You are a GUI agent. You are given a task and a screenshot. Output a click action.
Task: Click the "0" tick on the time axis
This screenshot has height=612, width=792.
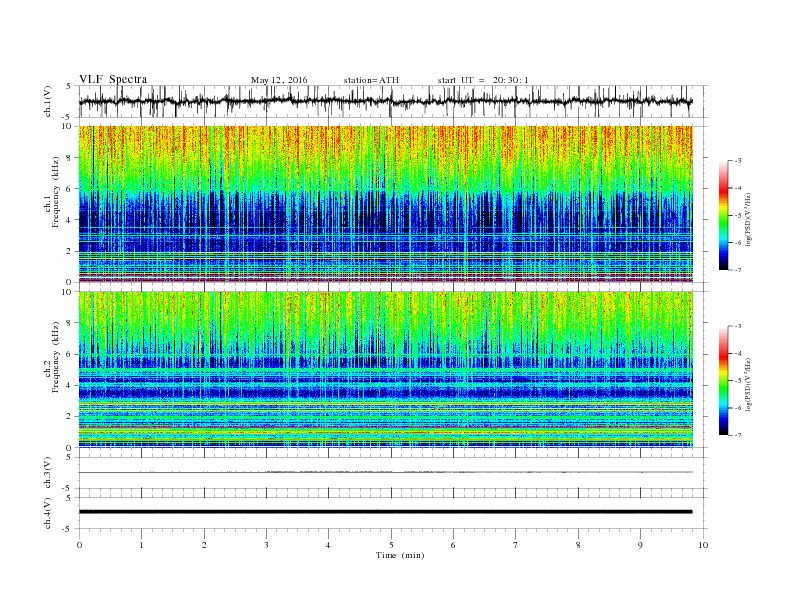click(79, 545)
